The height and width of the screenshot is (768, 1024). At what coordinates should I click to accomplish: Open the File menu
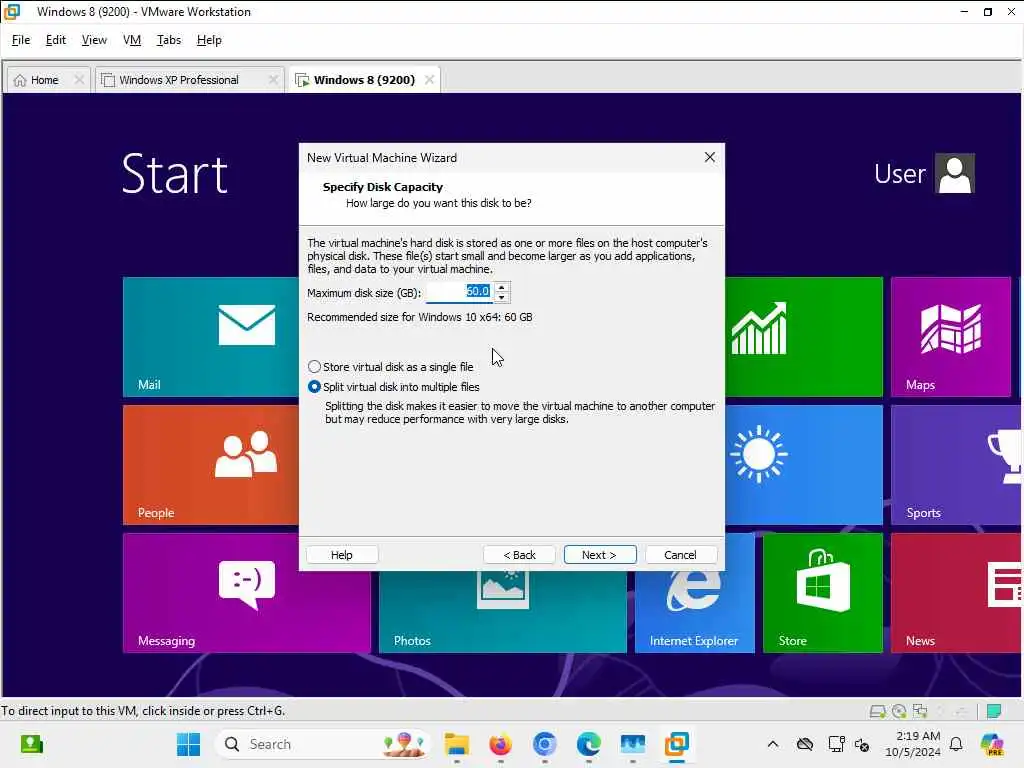pos(21,40)
